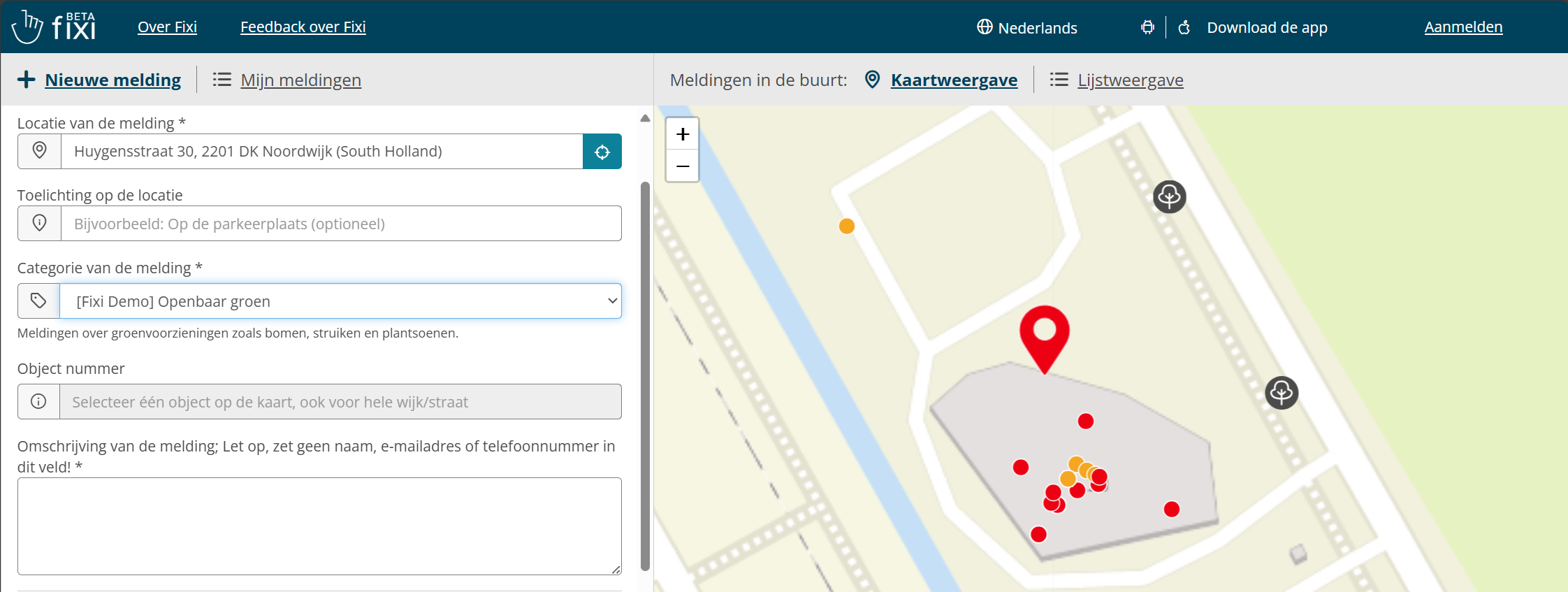1568x592 pixels.
Task: Use current location crosshair button
Action: pos(602,151)
